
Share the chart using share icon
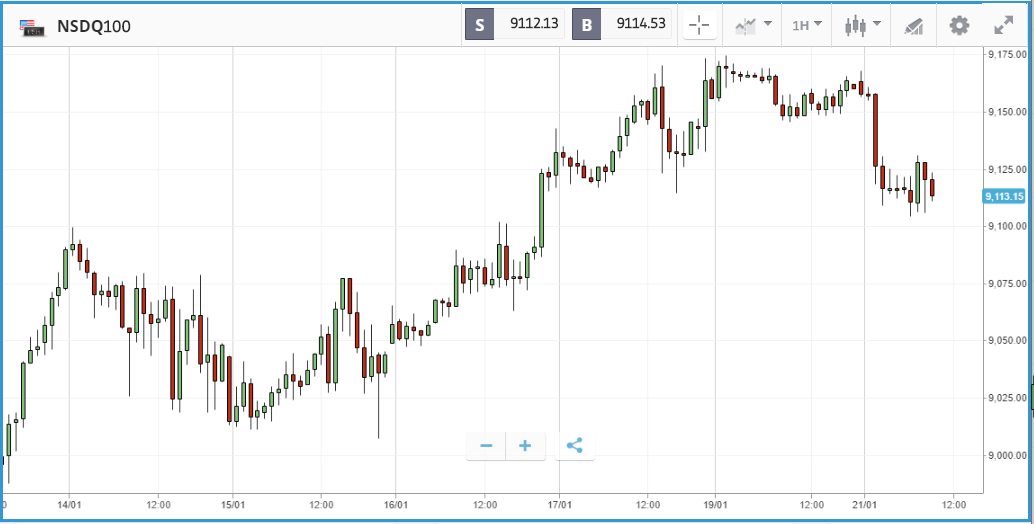[x=574, y=446]
